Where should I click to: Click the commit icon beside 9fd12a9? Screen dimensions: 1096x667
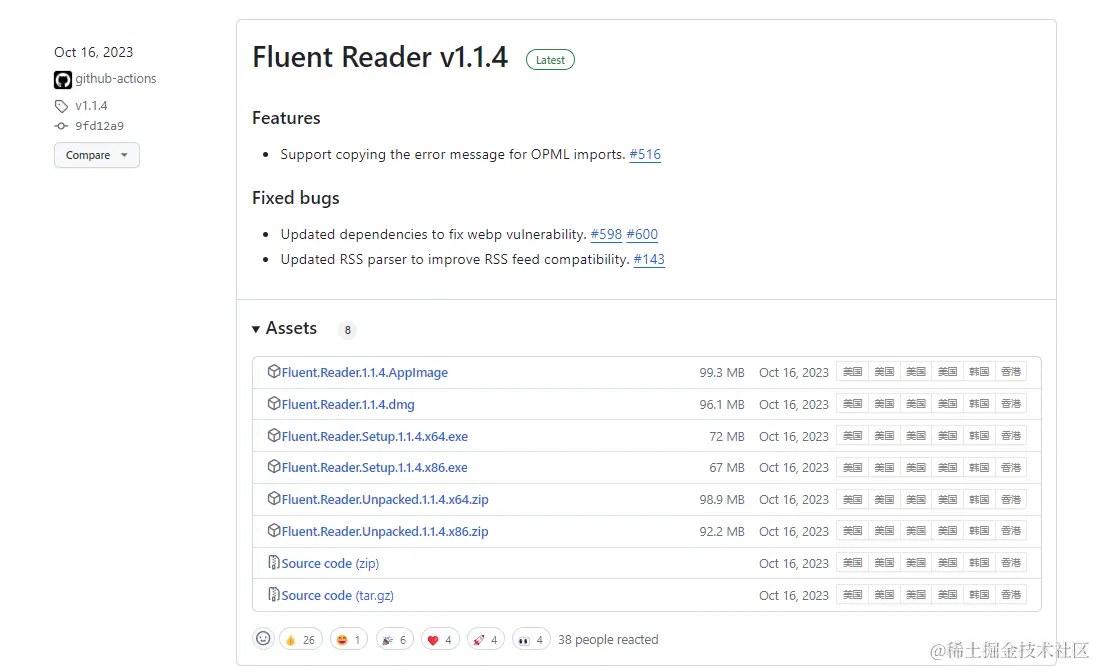pos(62,126)
